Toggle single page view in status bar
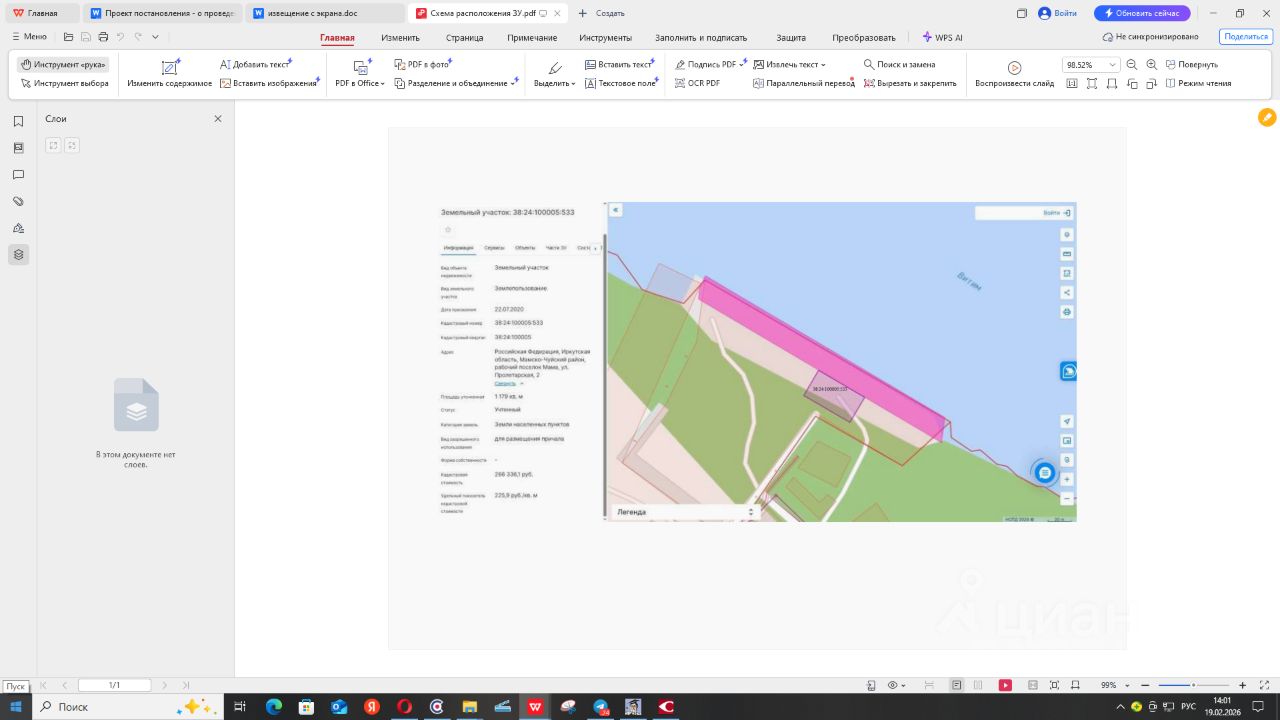Screen dimensions: 1280x720 pyautogui.click(x=957, y=685)
